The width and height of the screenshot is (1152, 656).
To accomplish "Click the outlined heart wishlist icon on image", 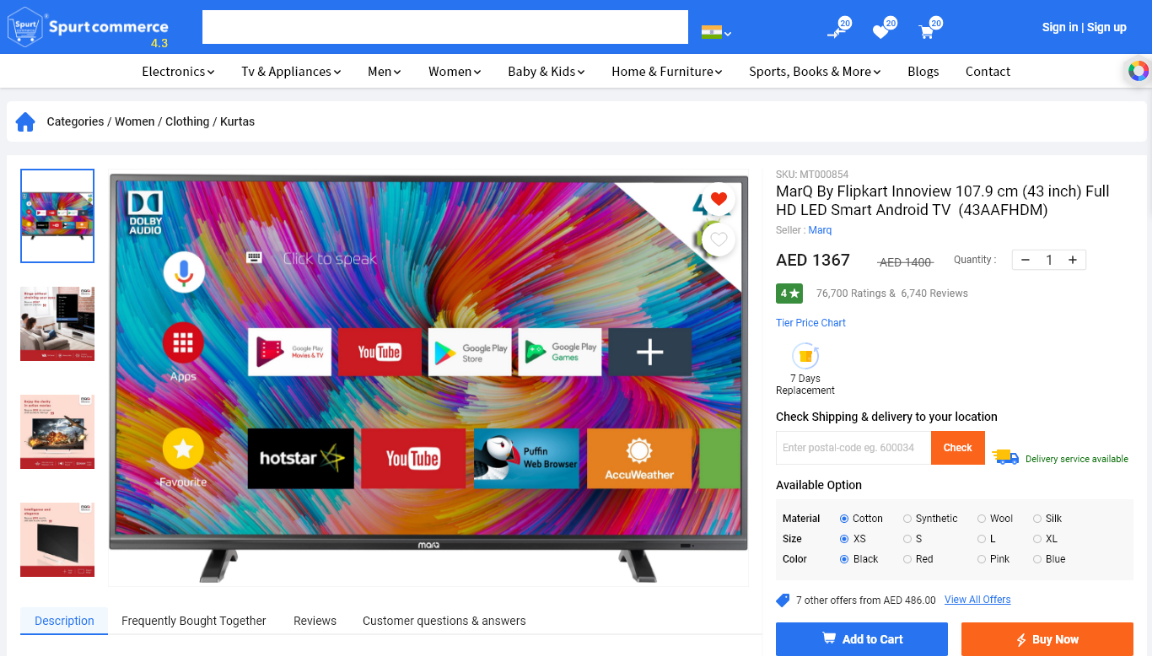I will point(719,239).
